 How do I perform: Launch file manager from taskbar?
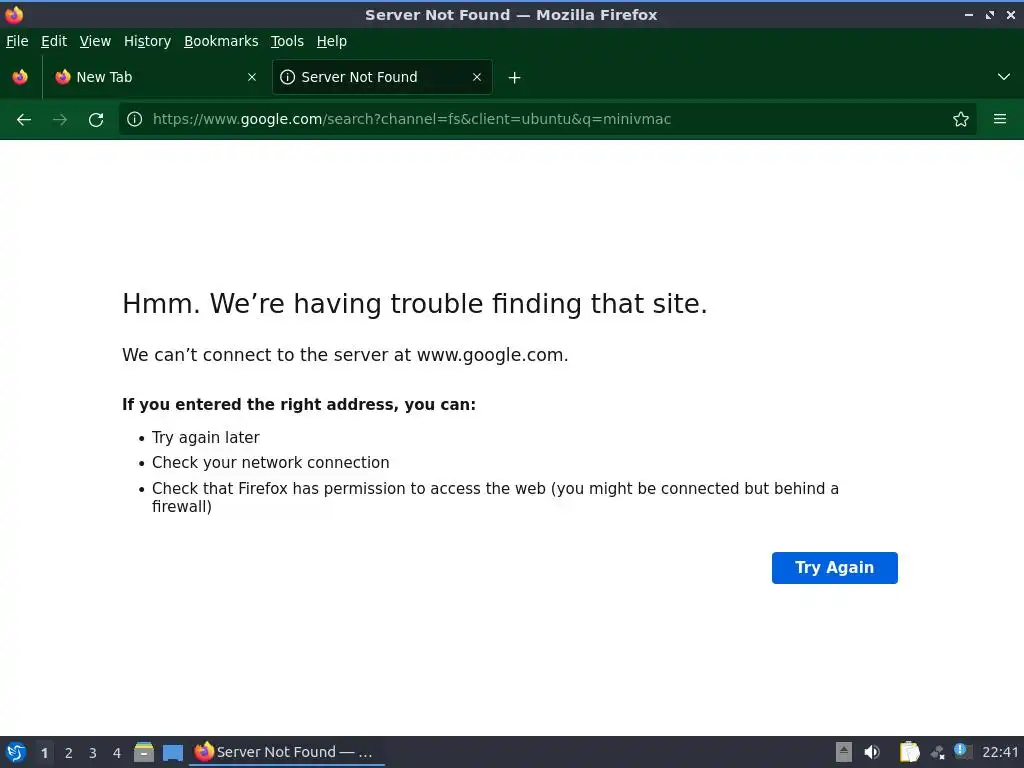click(144, 752)
